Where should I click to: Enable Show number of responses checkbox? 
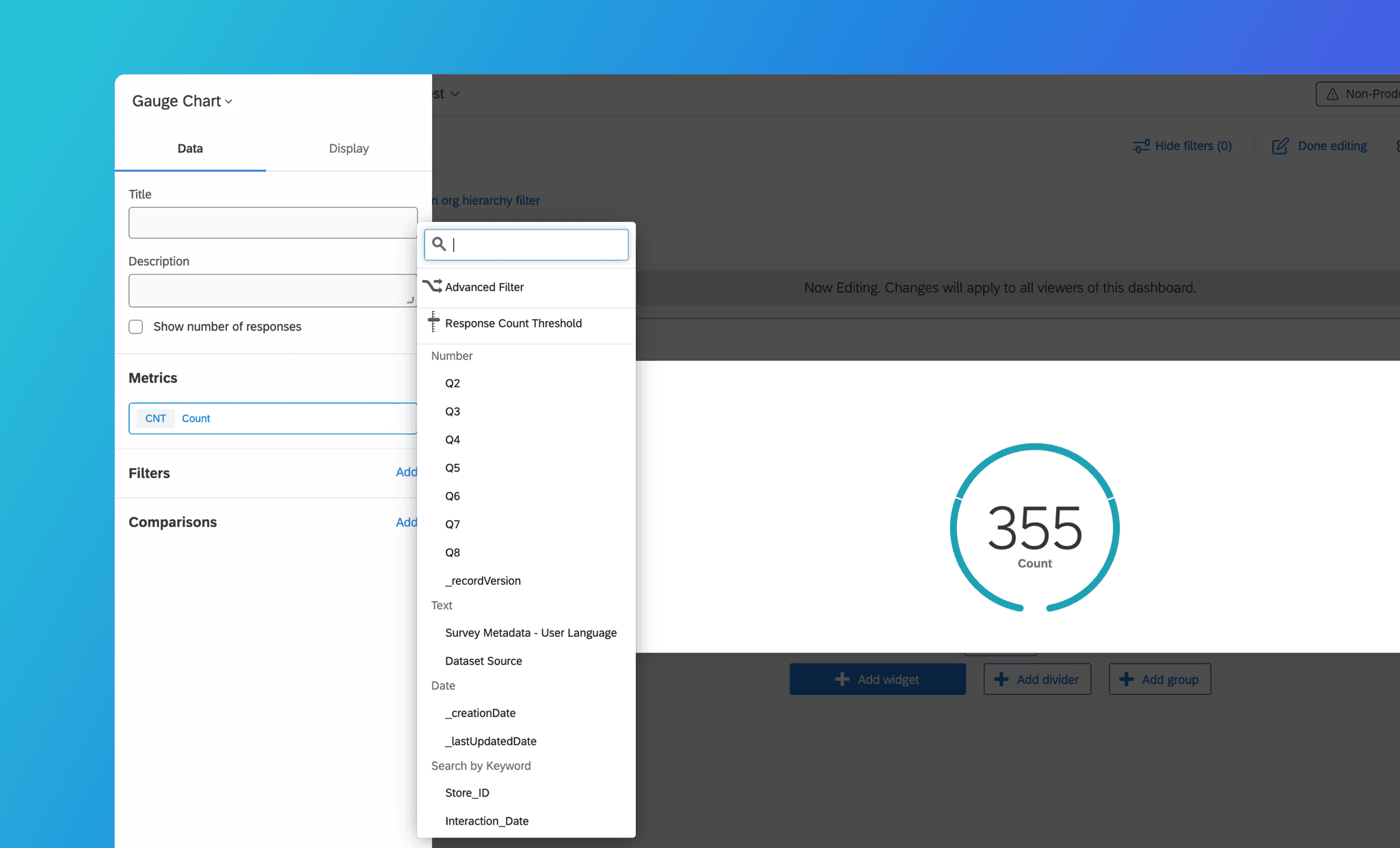click(136, 327)
